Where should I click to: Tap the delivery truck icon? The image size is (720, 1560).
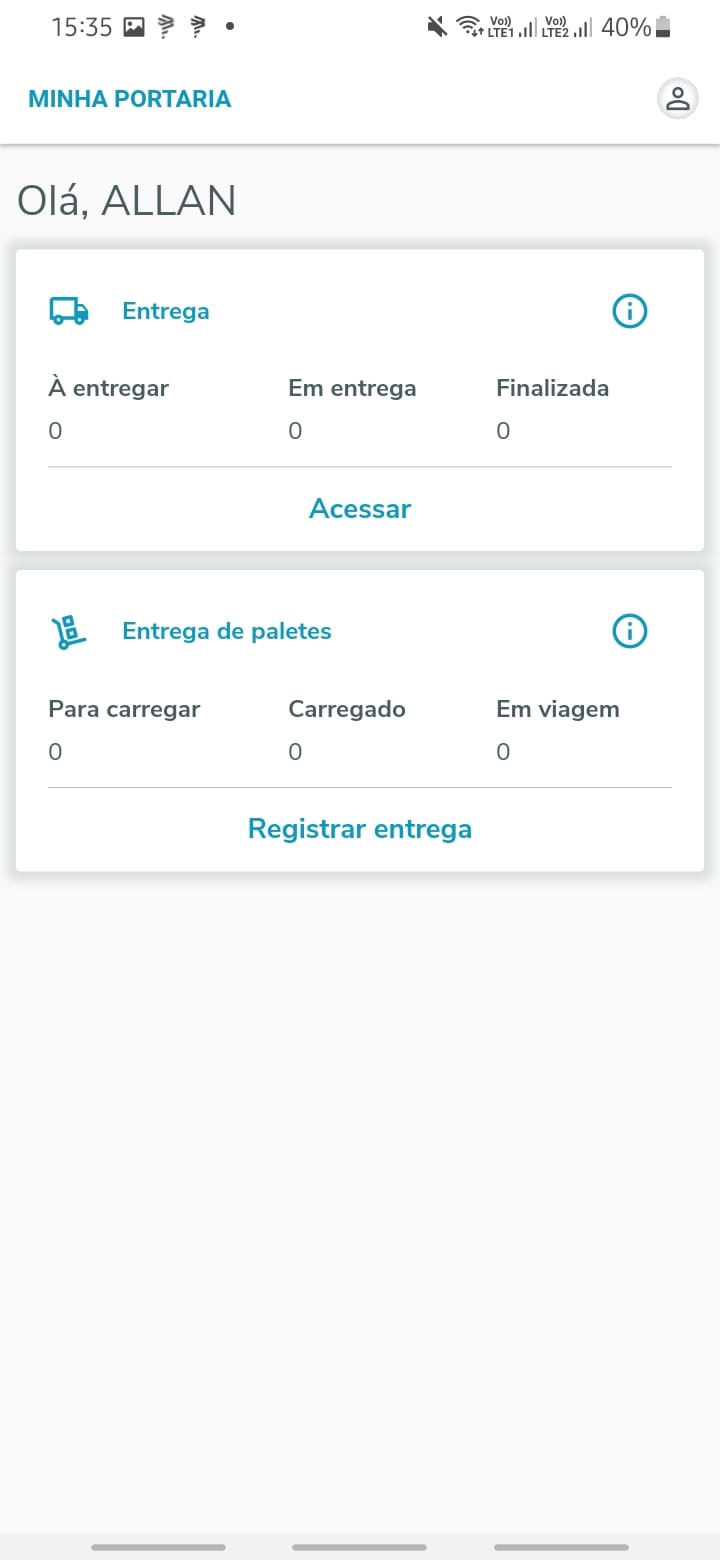(69, 311)
